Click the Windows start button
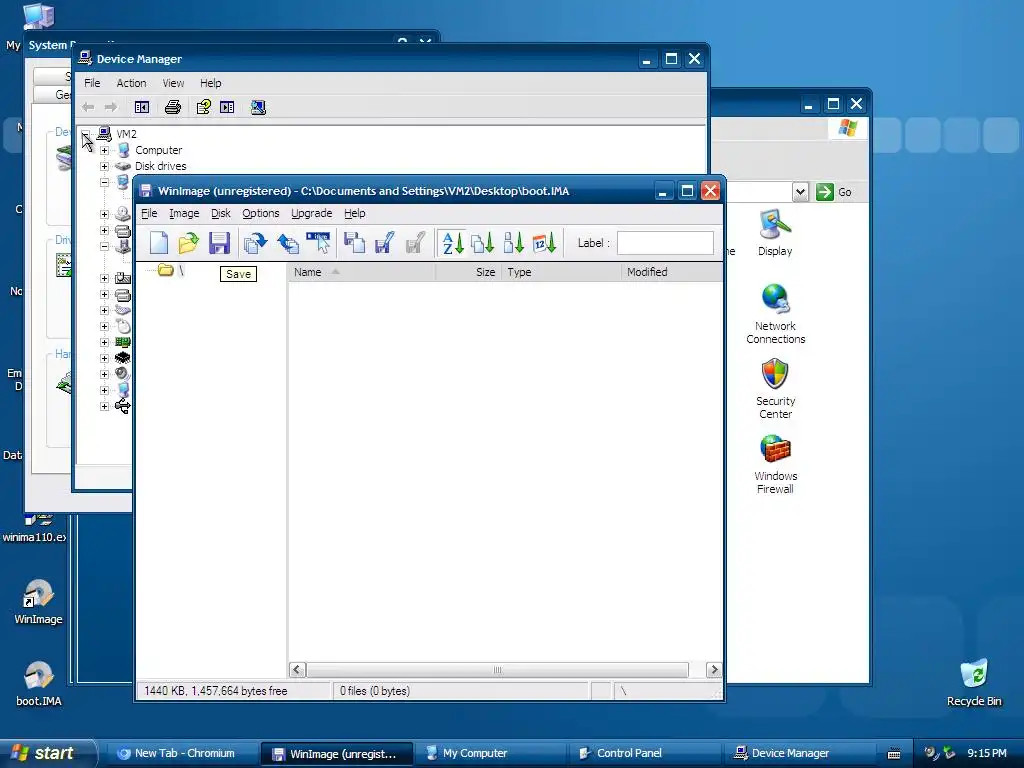1024x768 pixels. [x=47, y=753]
